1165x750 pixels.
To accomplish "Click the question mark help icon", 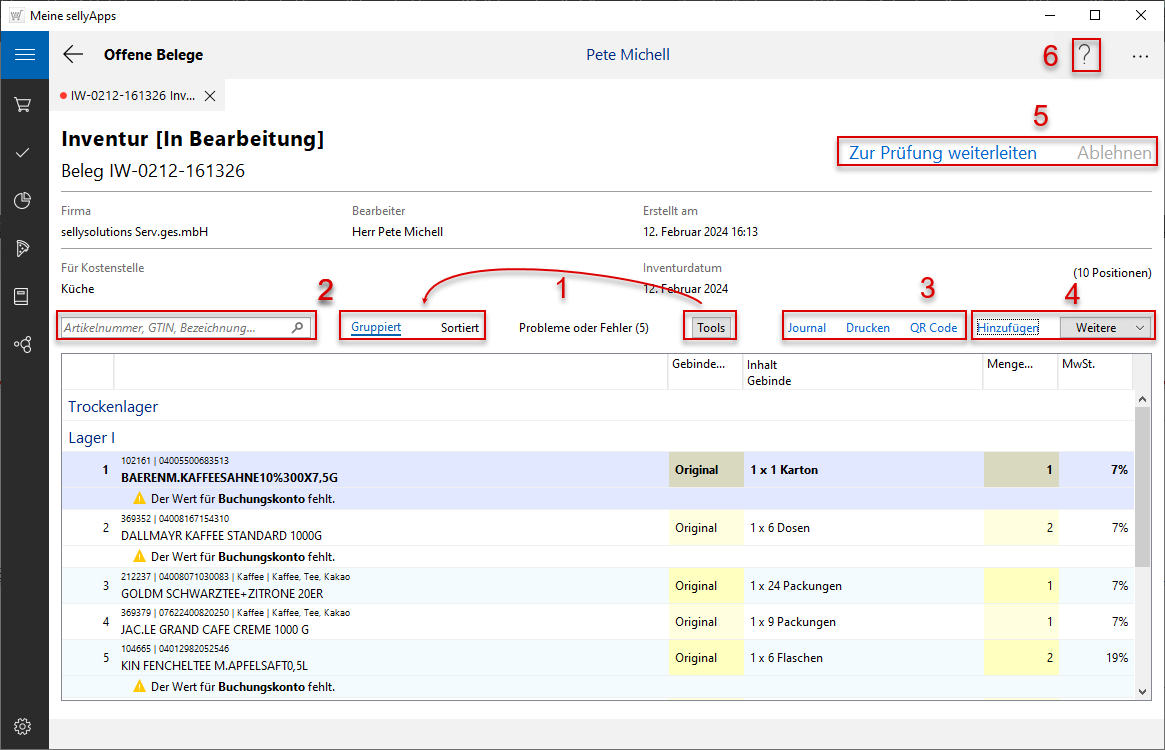I will pyautogui.click(x=1085, y=56).
